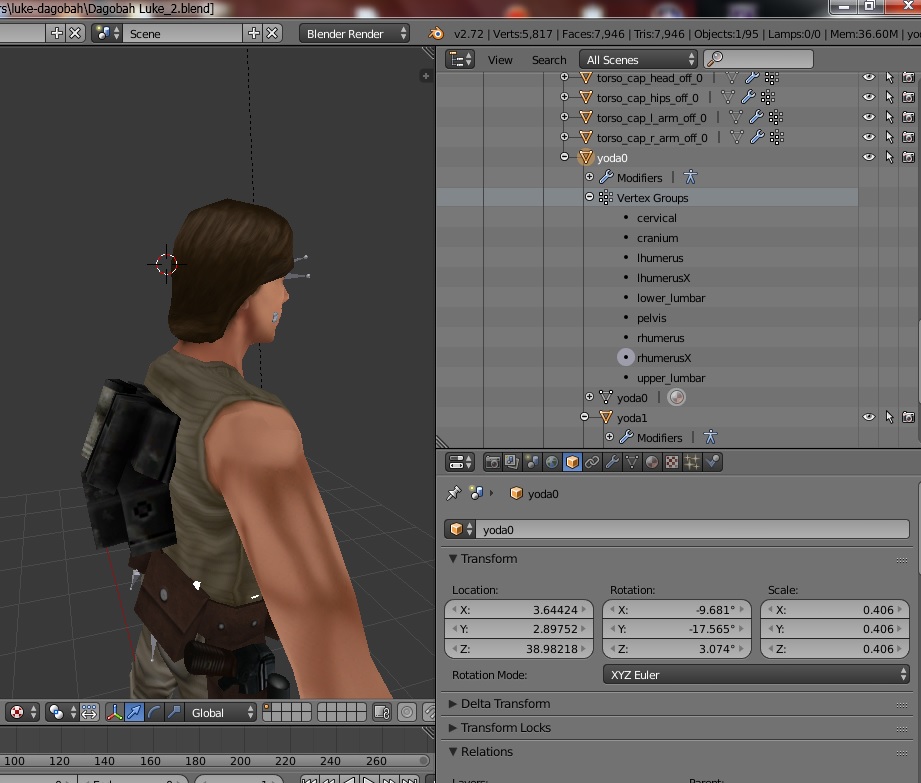Image resolution: width=921 pixels, height=783 pixels.
Task: Click the wrench icon on torso_cap_hips_off_0 row
Action: tap(748, 98)
